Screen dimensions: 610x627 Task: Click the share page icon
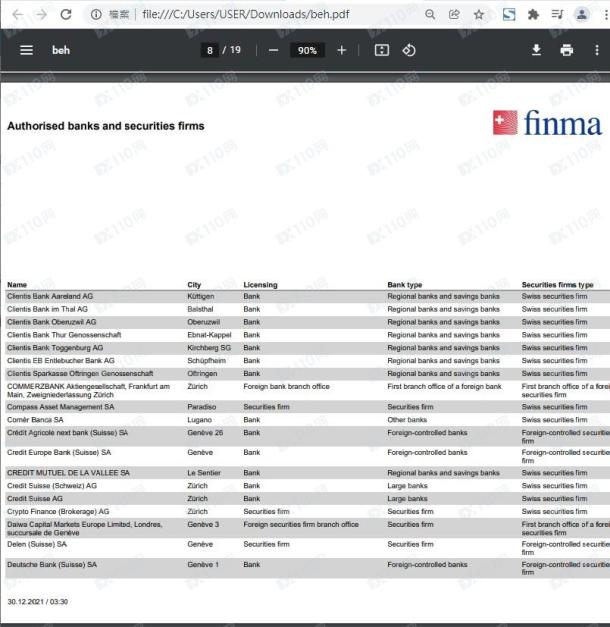[x=454, y=15]
